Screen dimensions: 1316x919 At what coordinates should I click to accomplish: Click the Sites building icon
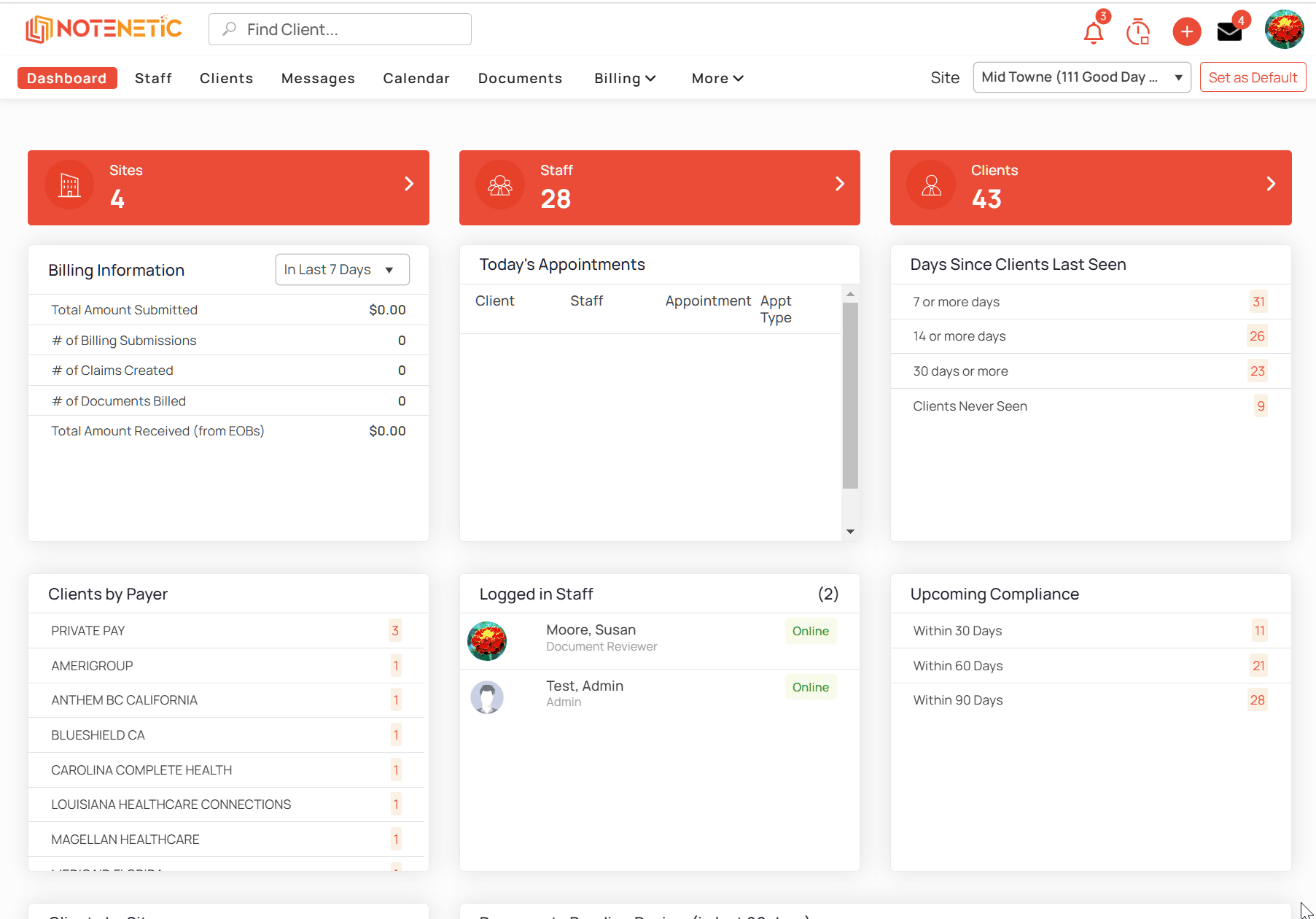click(69, 185)
